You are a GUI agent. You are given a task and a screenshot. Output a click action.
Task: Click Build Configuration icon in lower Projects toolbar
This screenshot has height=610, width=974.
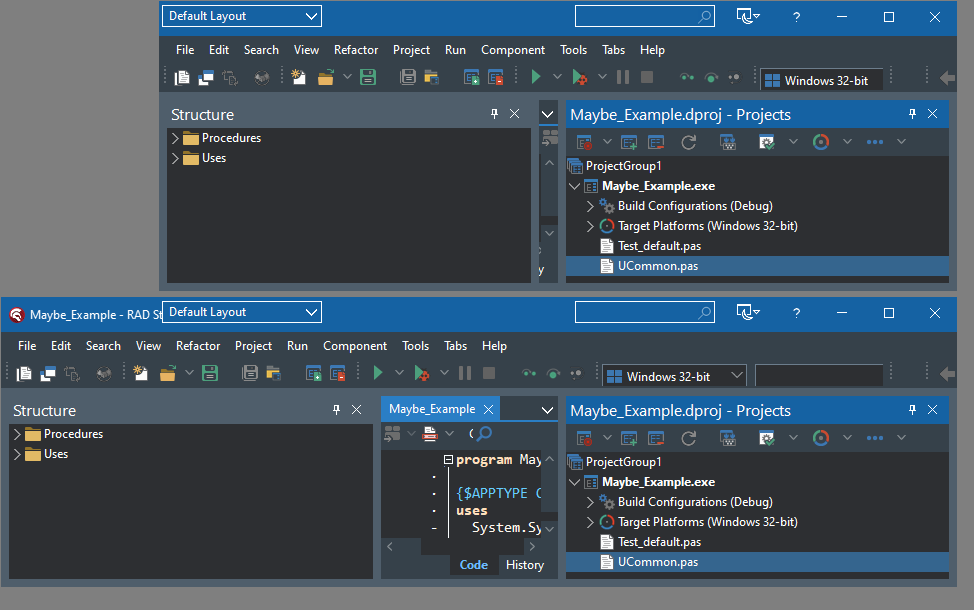point(767,439)
